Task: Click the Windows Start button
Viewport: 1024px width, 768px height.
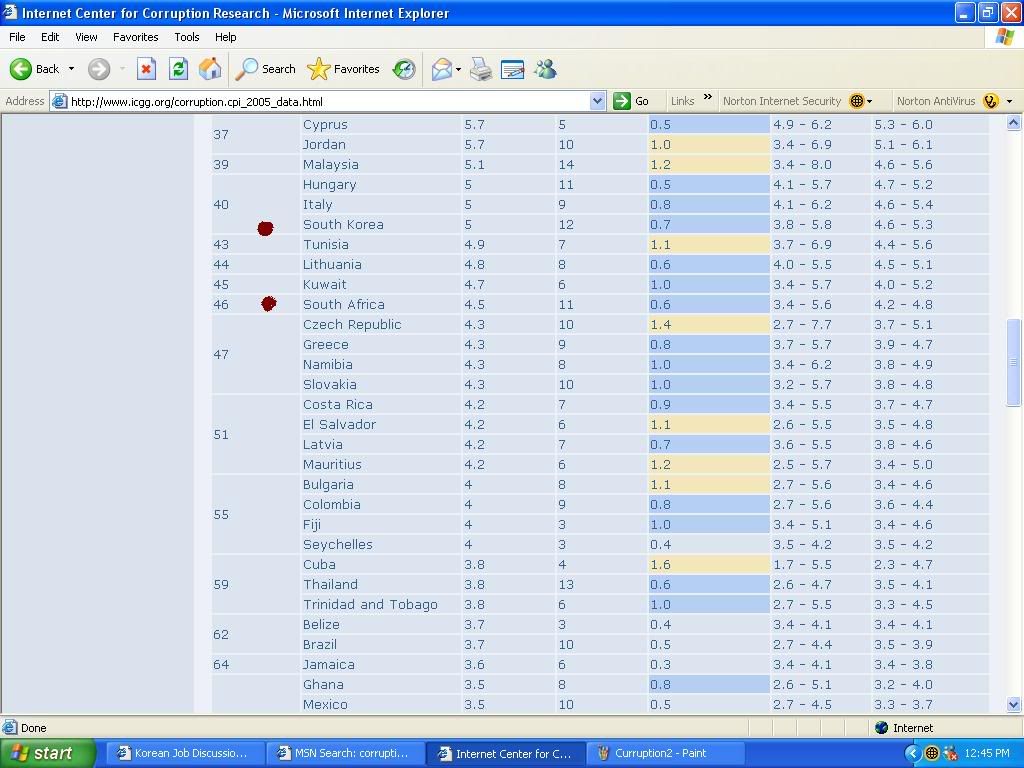Action: pyautogui.click(x=47, y=753)
